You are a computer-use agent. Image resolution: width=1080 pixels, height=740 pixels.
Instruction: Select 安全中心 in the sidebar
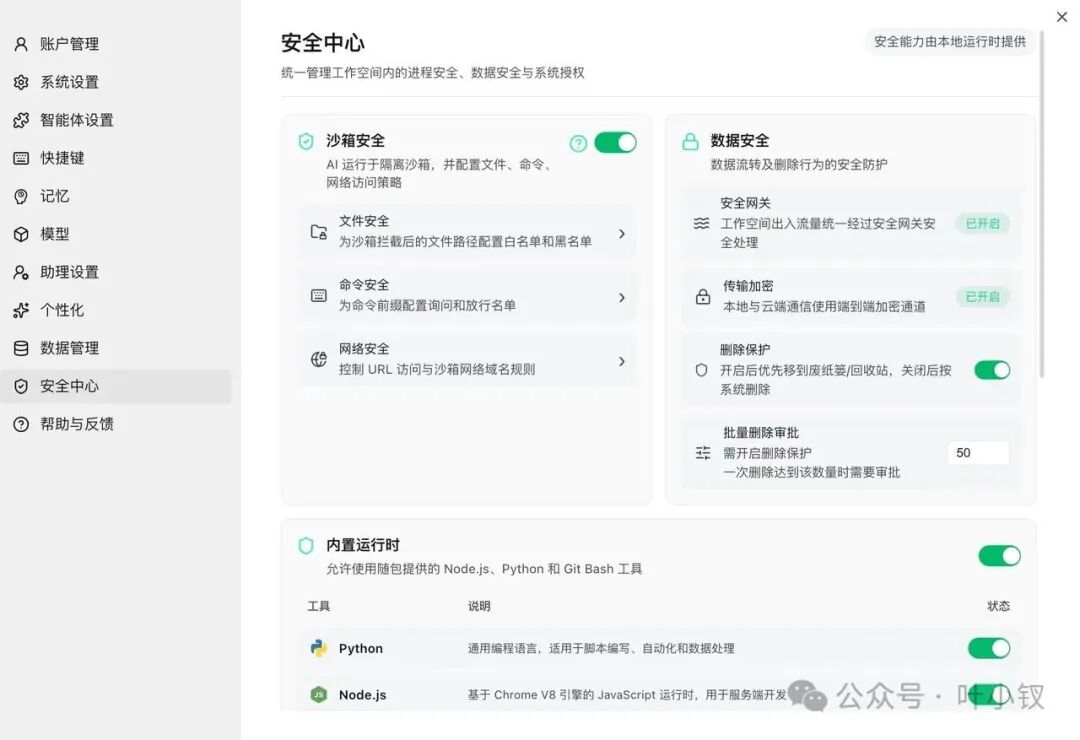(x=116, y=386)
